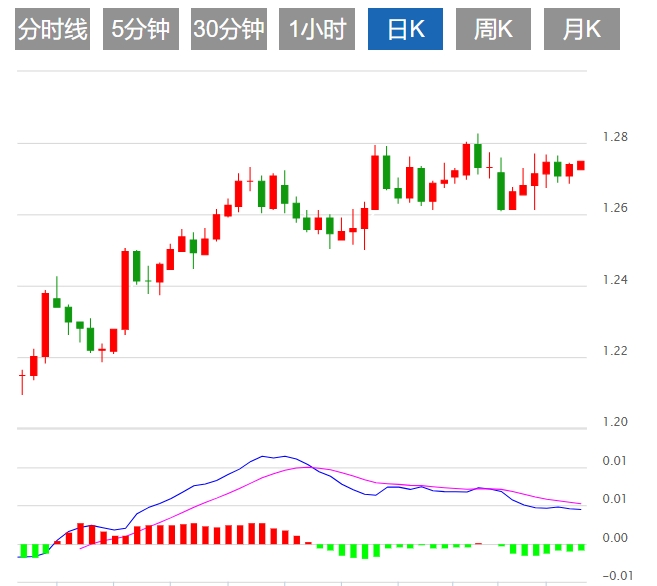Click the -0.01 MACD axis label
Screen dimensions: 657x586
tap(616, 575)
